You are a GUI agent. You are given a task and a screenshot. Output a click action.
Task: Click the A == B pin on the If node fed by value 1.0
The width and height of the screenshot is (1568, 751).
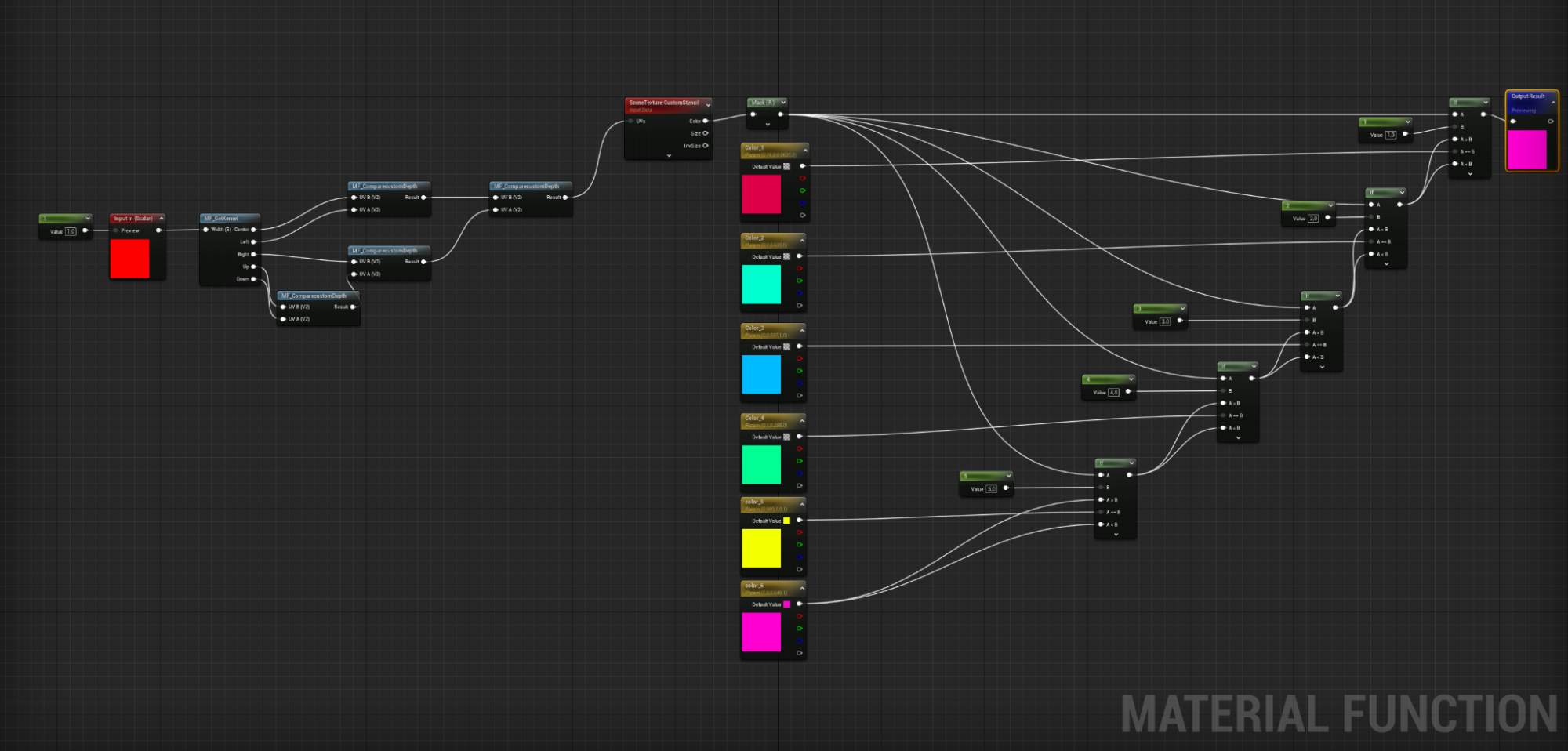(x=1455, y=151)
